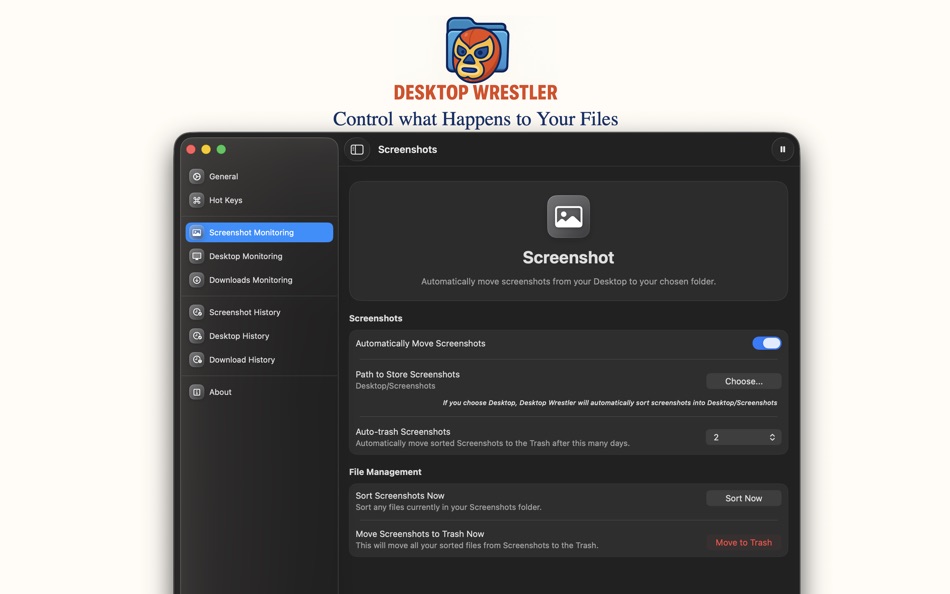
Task: Click the yellow minimize window button
Action: [206, 149]
